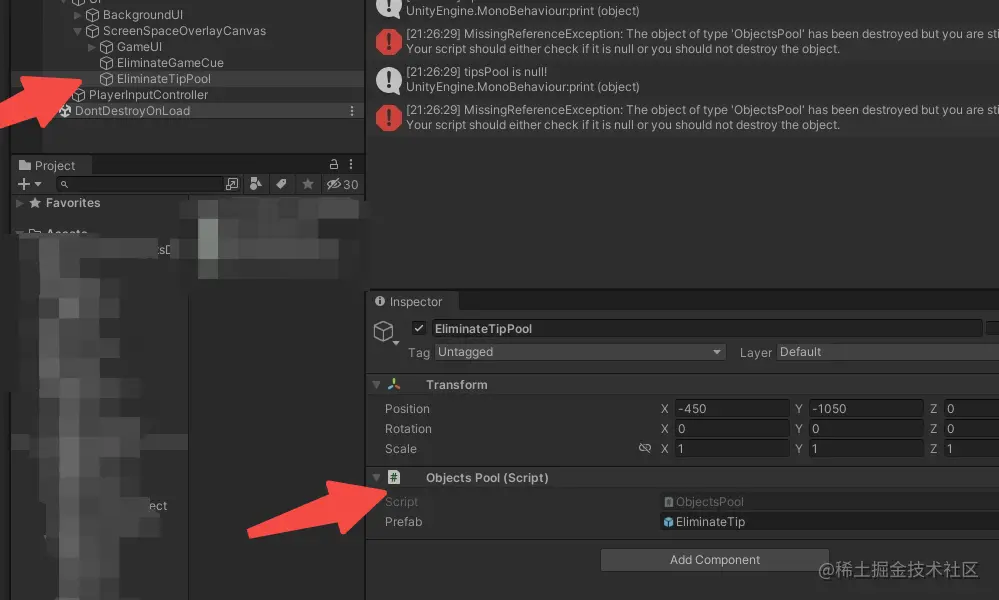Click the error icon of the last exception
The height and width of the screenshot is (600, 999).
pyautogui.click(x=388, y=118)
